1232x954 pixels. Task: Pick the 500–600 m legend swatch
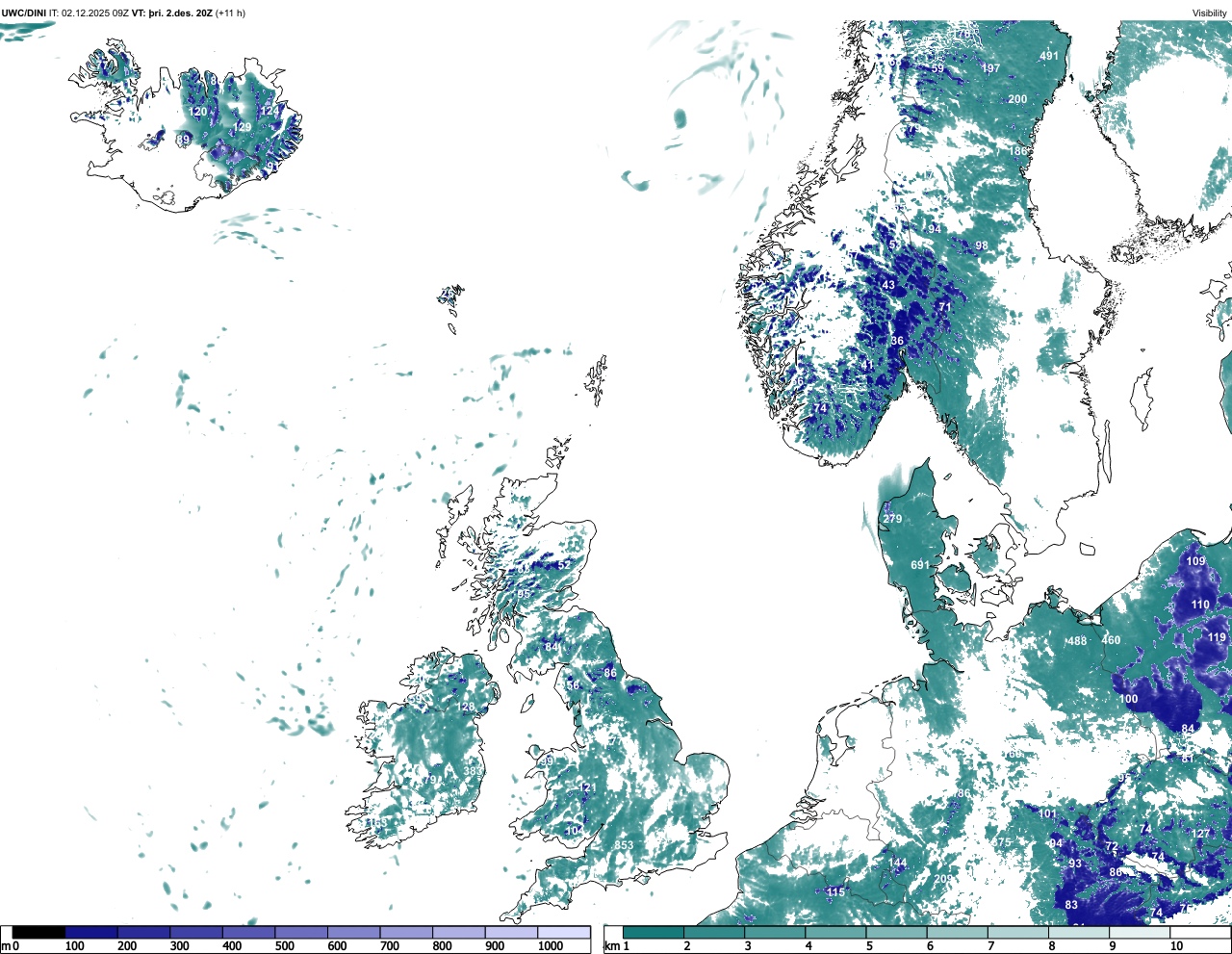click(x=301, y=932)
